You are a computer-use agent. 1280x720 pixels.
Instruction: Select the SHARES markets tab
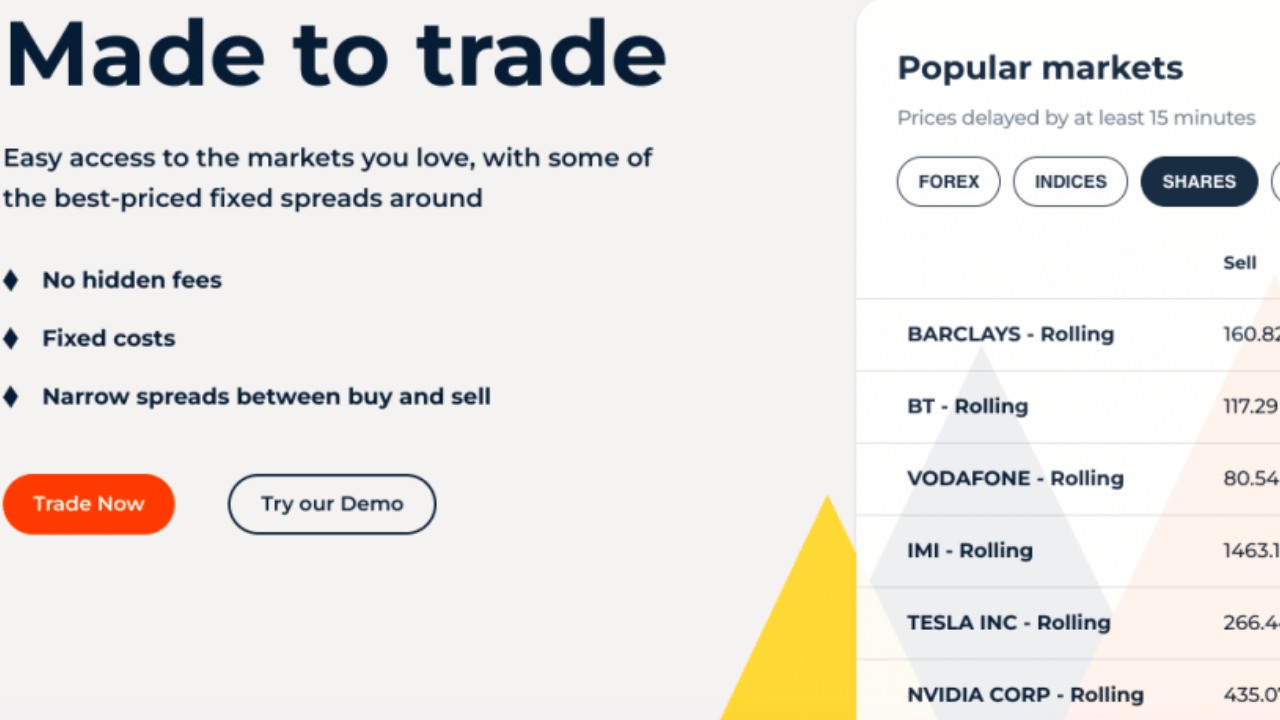point(1199,182)
